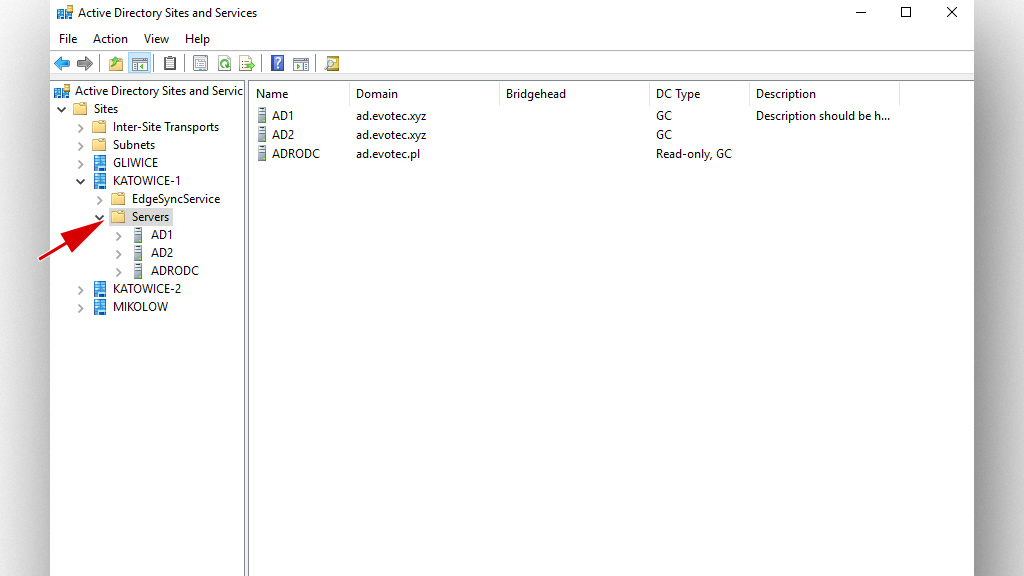Click the Servers folder icon in tree
The width and height of the screenshot is (1024, 576).
(118, 216)
